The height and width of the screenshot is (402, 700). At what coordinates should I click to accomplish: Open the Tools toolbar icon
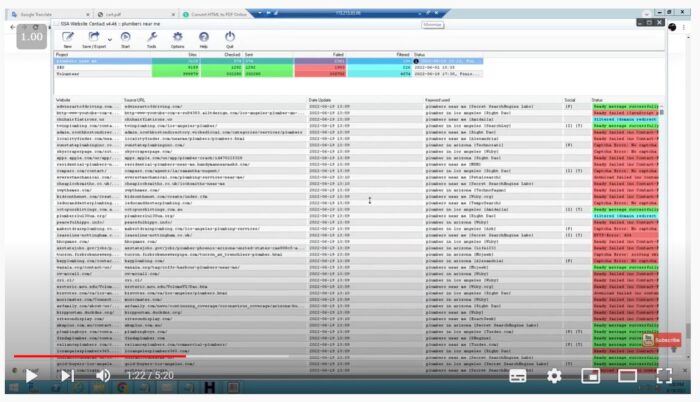pyautogui.click(x=152, y=37)
